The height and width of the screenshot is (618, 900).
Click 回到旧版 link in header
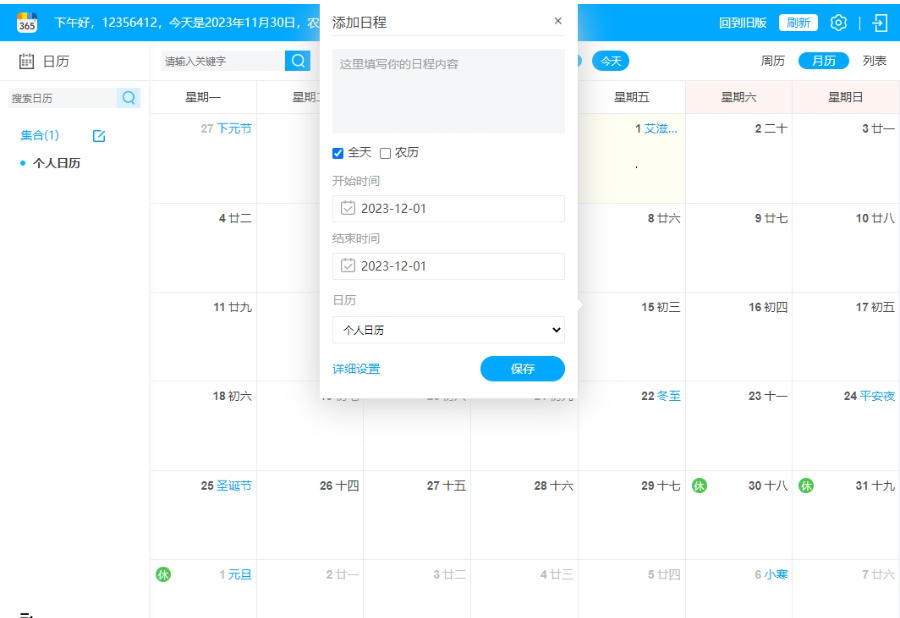point(742,22)
